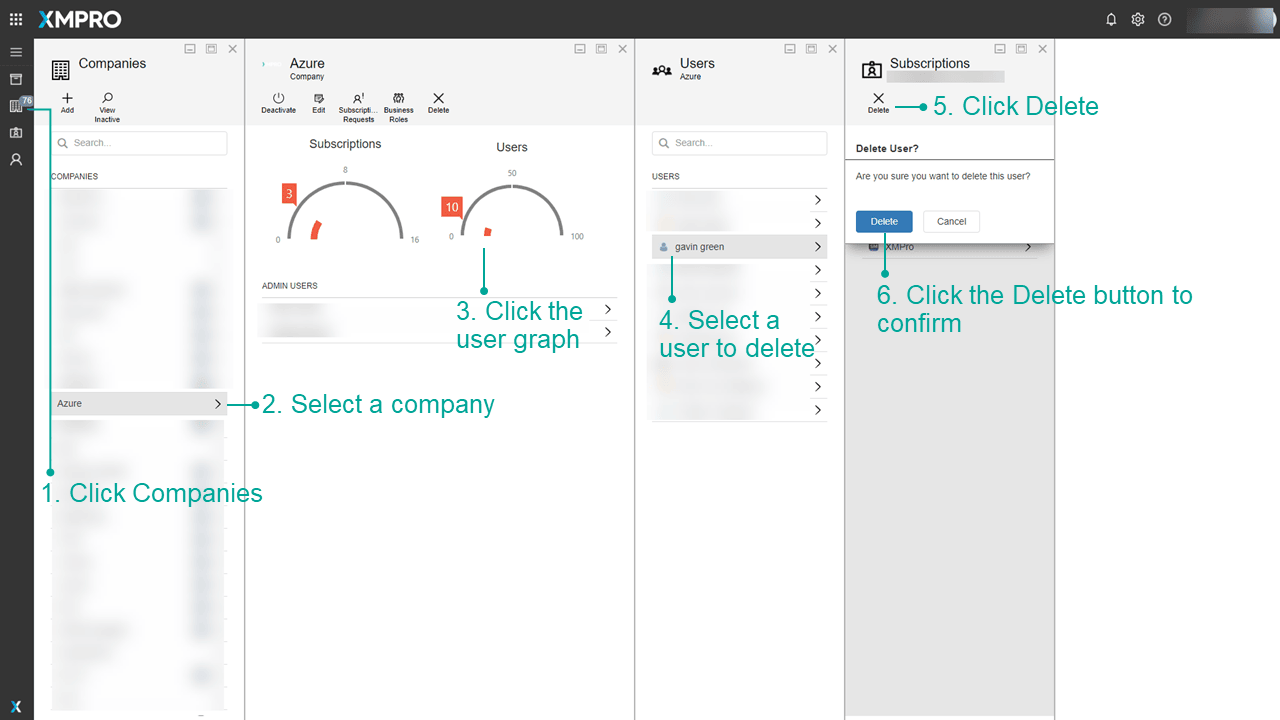The width and height of the screenshot is (1280, 720).
Task: Expand the left sidebar hamburger menu
Action: tap(16, 52)
